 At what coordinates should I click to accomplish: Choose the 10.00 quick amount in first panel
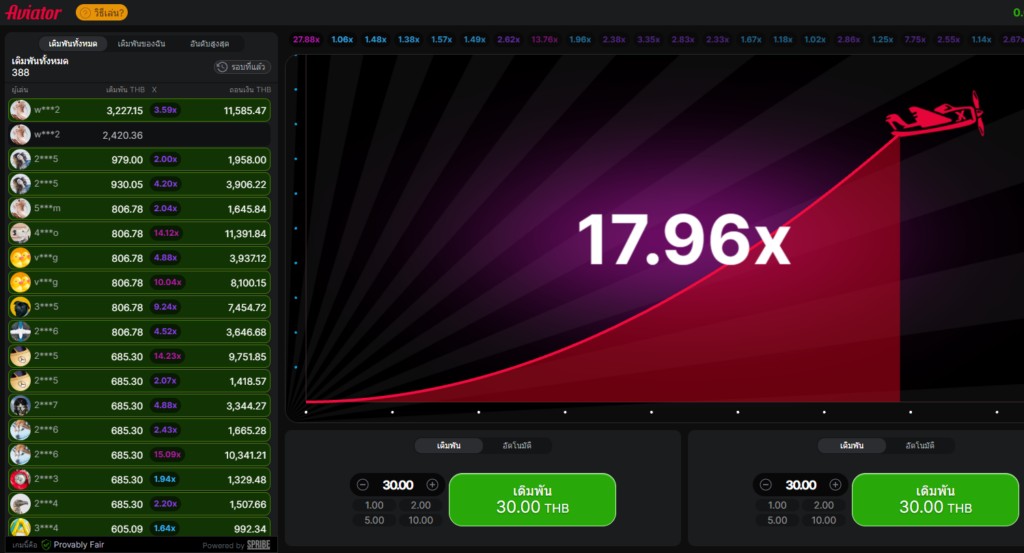[421, 520]
